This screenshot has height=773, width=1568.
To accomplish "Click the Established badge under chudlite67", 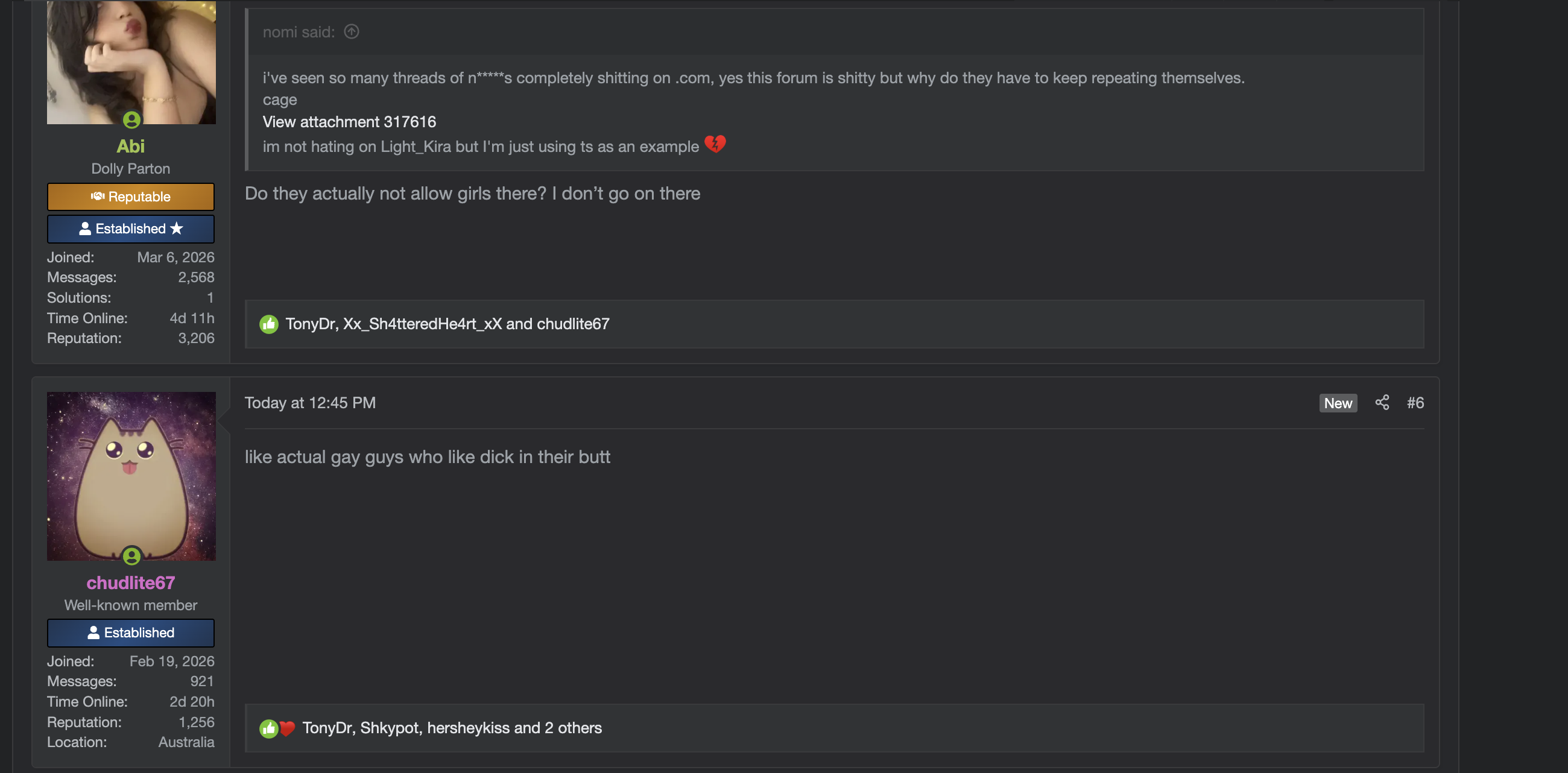I will pos(130,633).
